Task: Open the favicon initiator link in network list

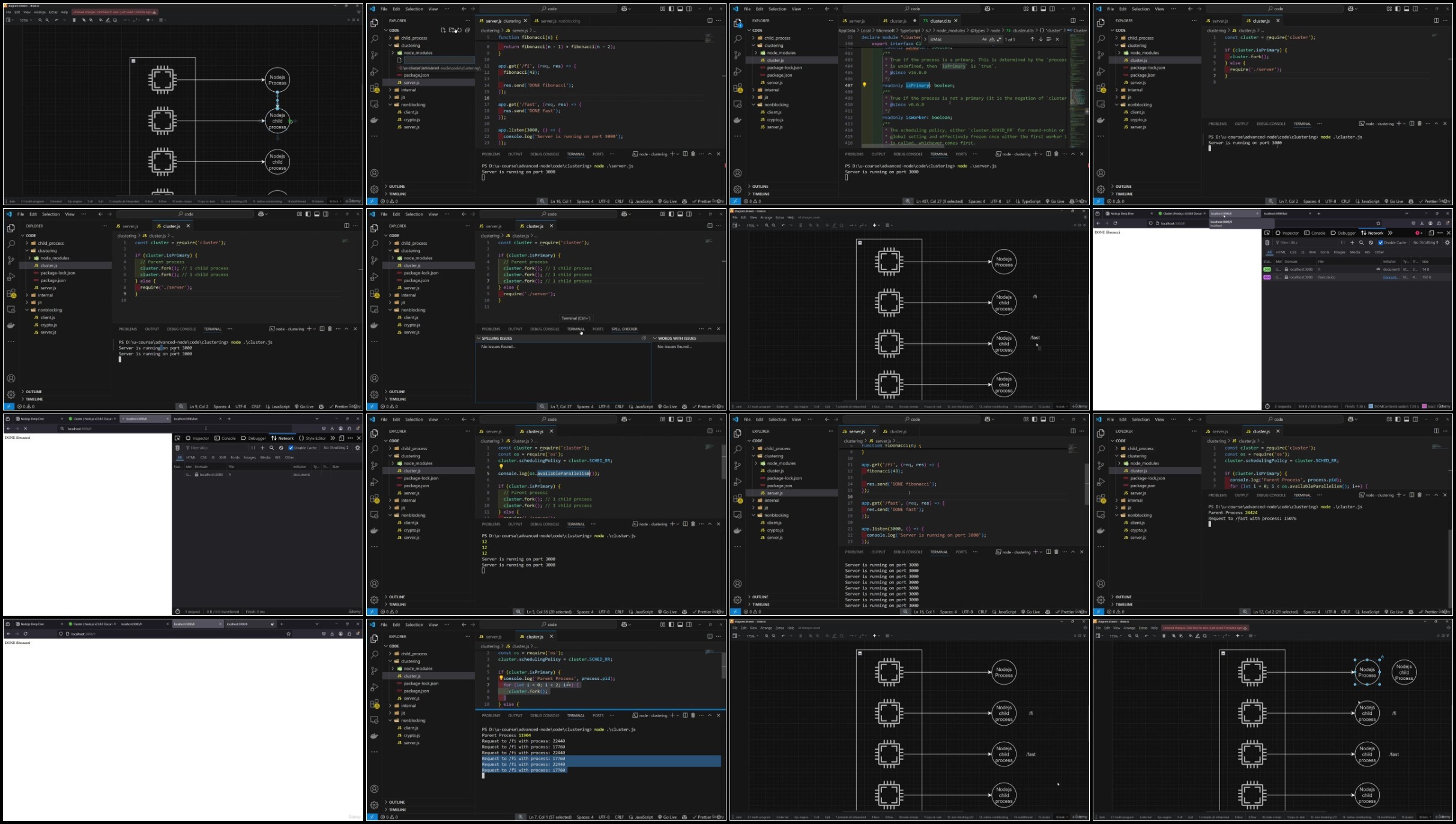Action: tap(1391, 277)
